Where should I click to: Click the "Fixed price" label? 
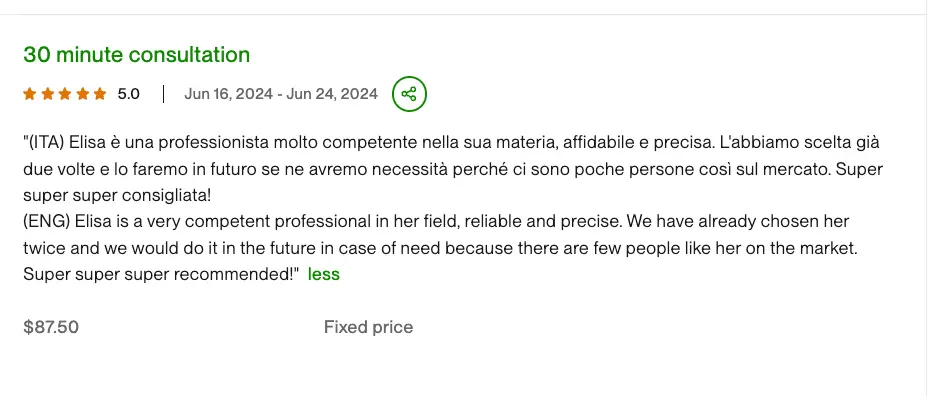pos(368,327)
